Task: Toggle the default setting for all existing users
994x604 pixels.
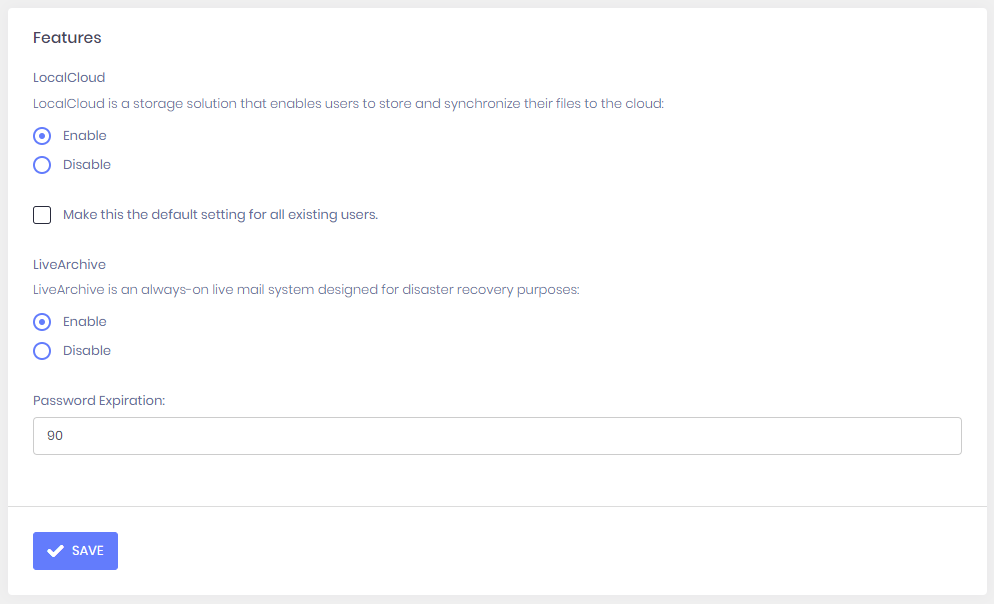Action: (x=42, y=214)
